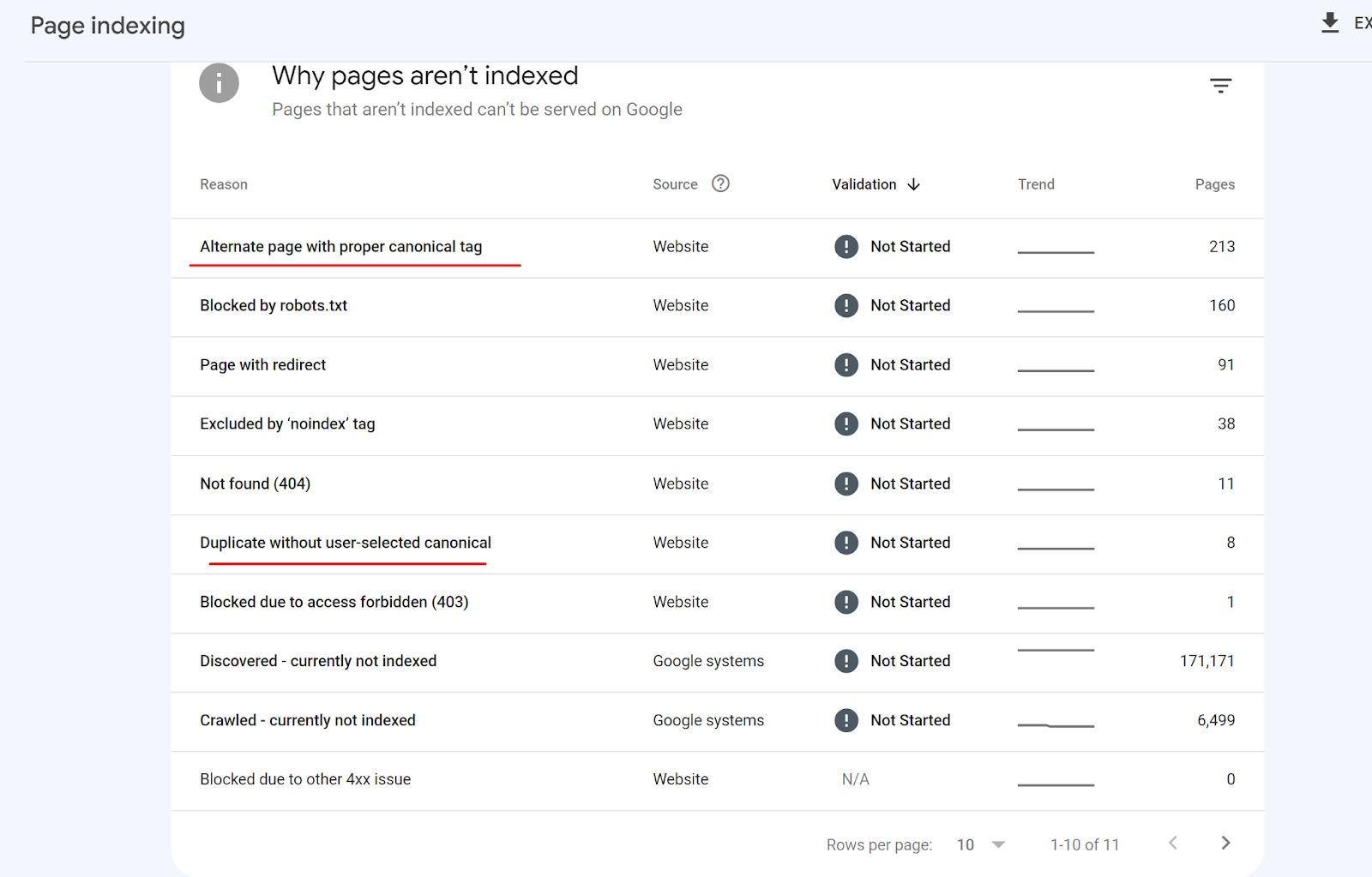Open Alternate page with proper canonical tag

340,247
